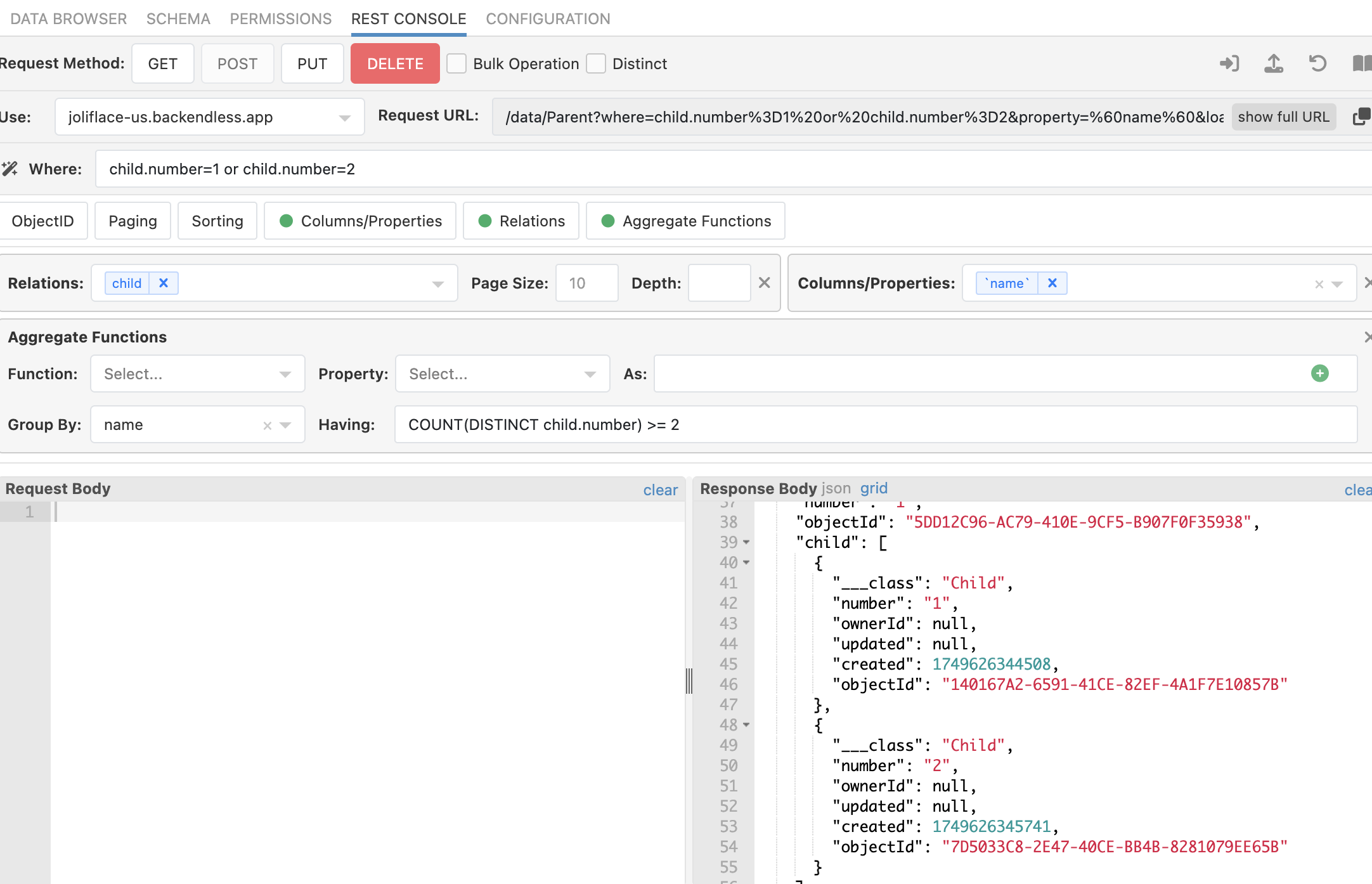Viewport: 1372px width, 884px height.
Task: Select the GET request method
Action: click(x=163, y=63)
